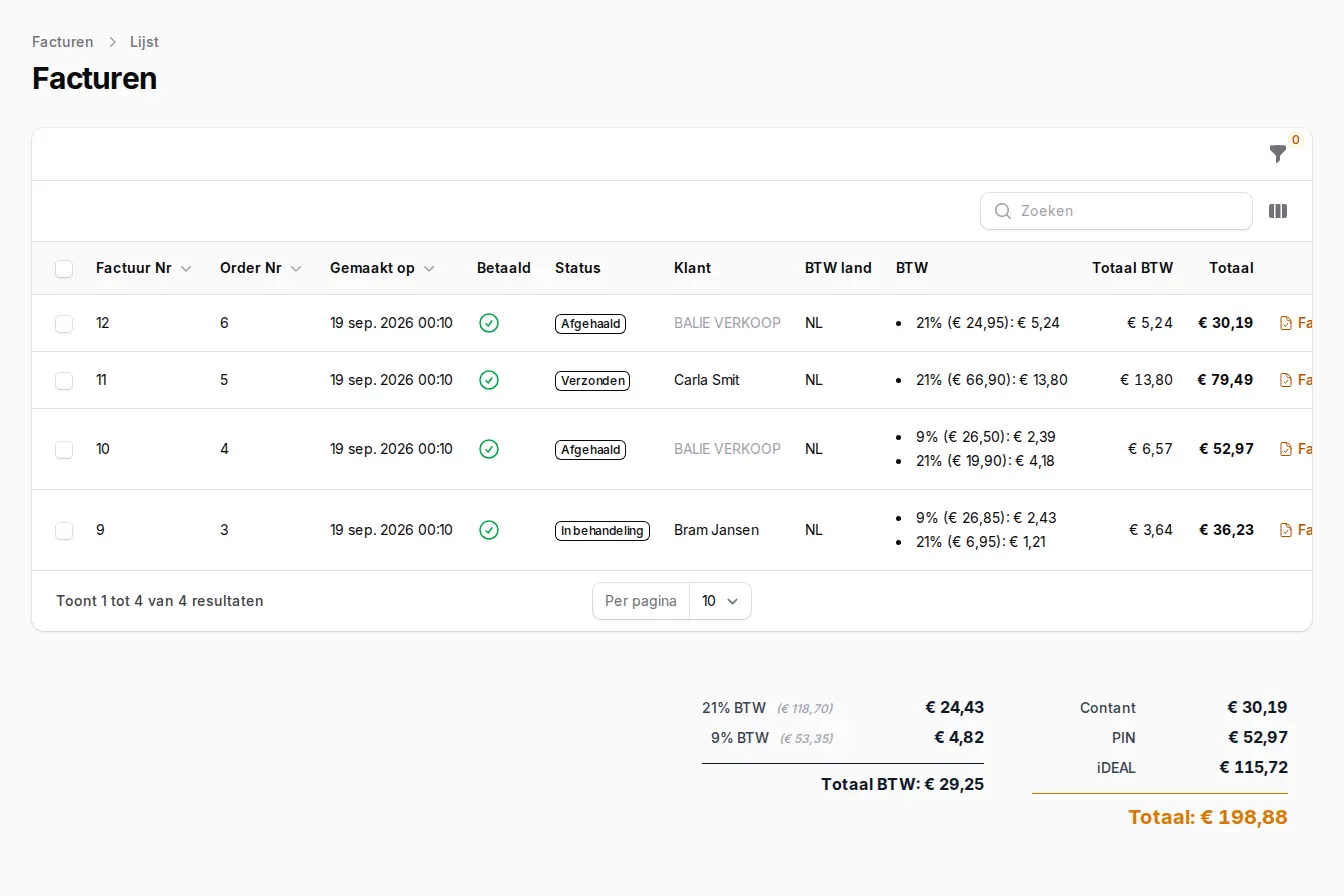Click the paid checkmark icon for invoice 12
This screenshot has width=1344, height=896.
tap(489, 323)
